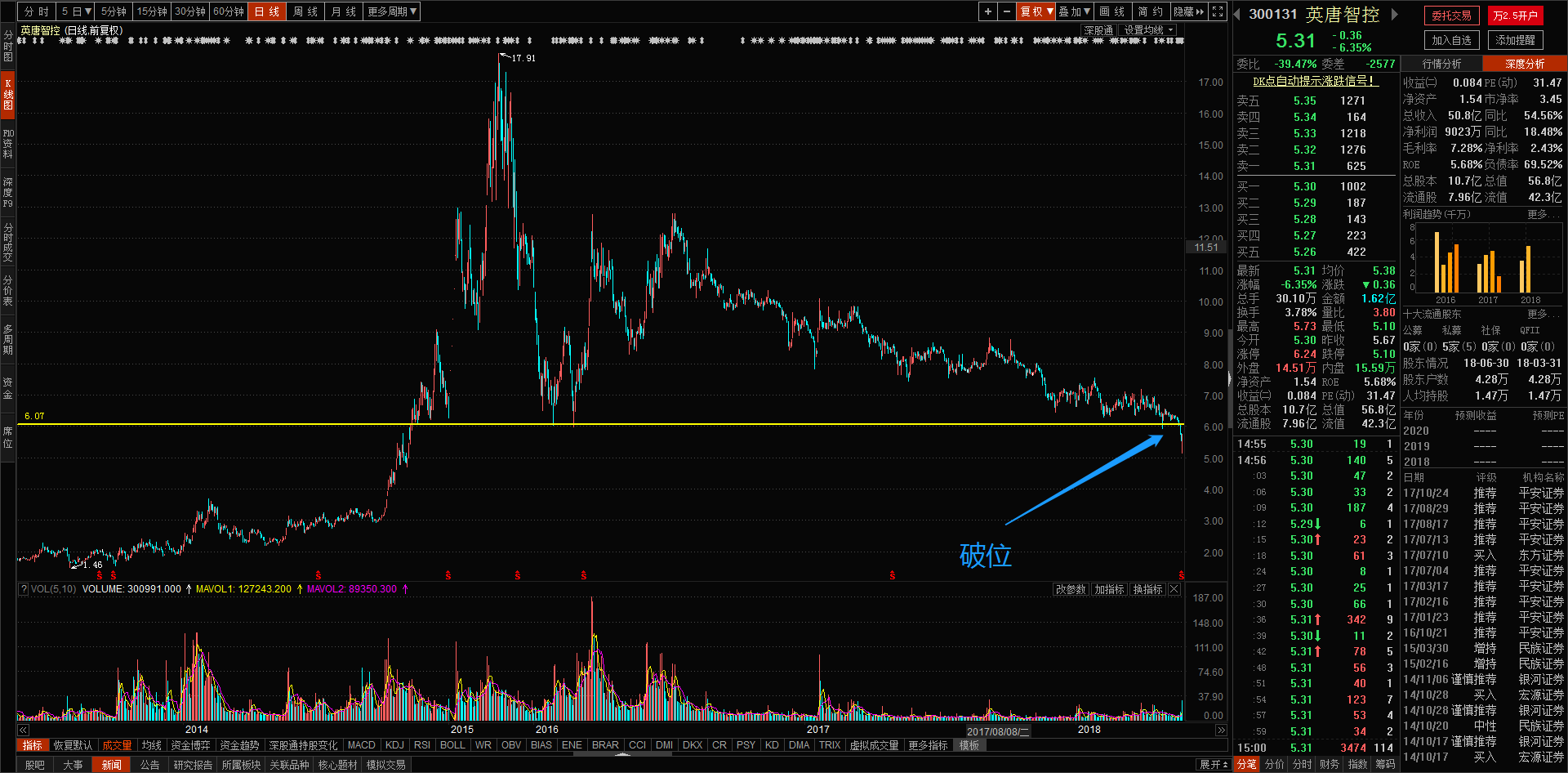
Task: Switch to 月线 monthly chart
Action: pos(344,11)
